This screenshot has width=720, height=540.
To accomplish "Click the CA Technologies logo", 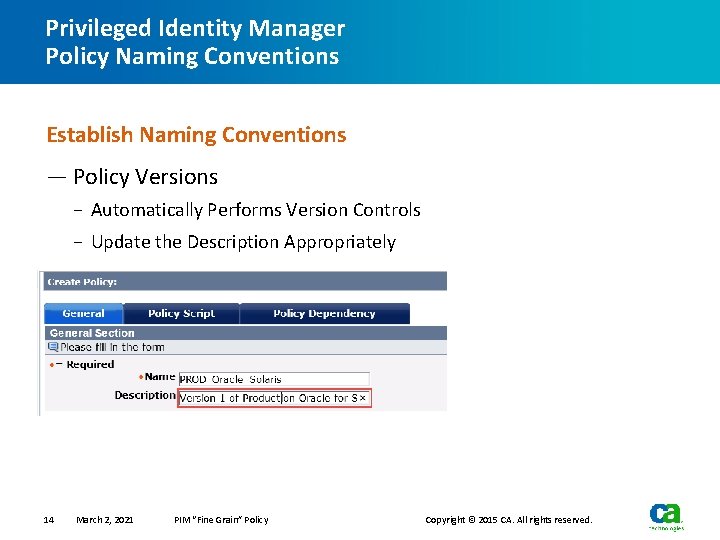I will click(666, 517).
